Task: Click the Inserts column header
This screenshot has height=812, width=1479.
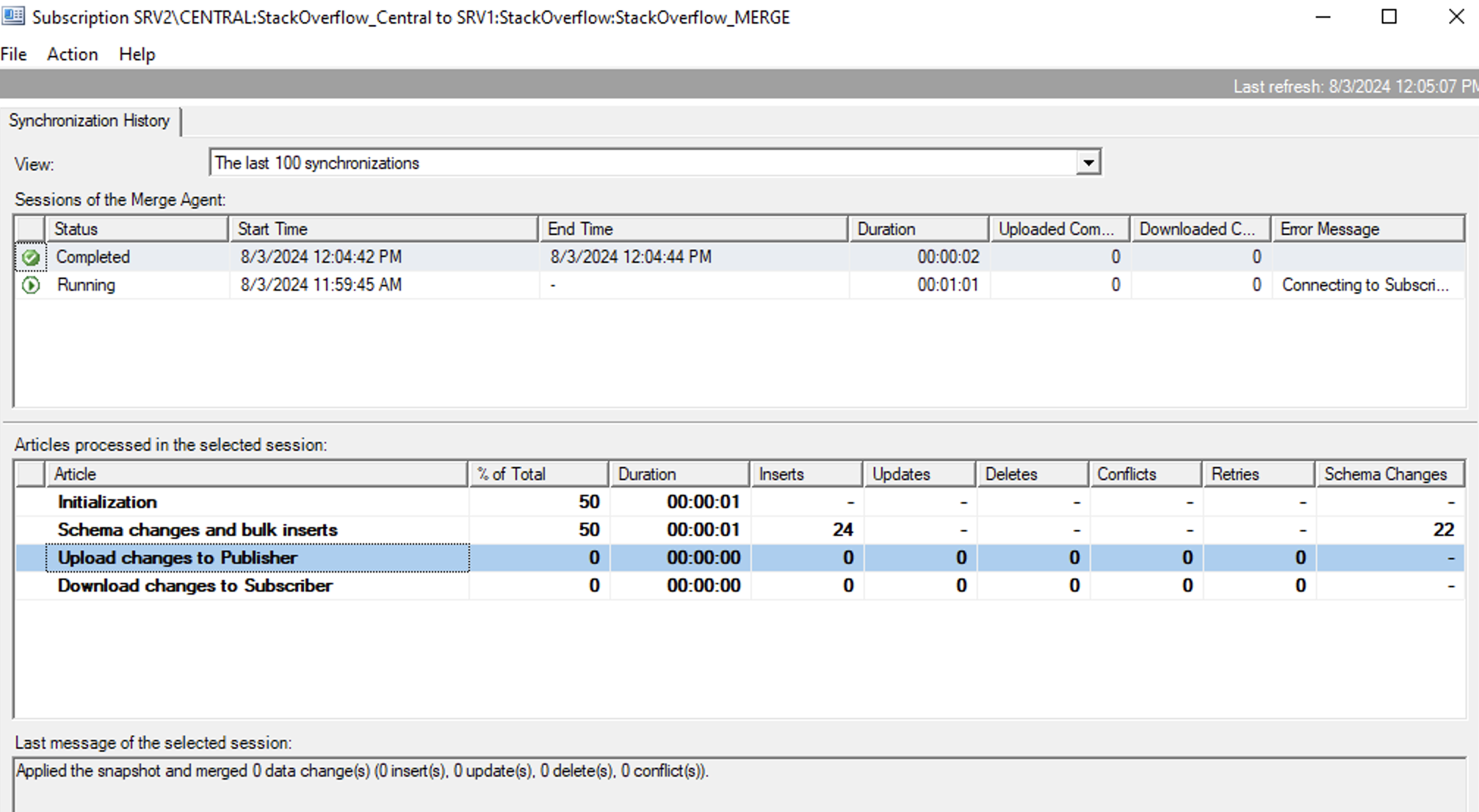Action: point(806,474)
